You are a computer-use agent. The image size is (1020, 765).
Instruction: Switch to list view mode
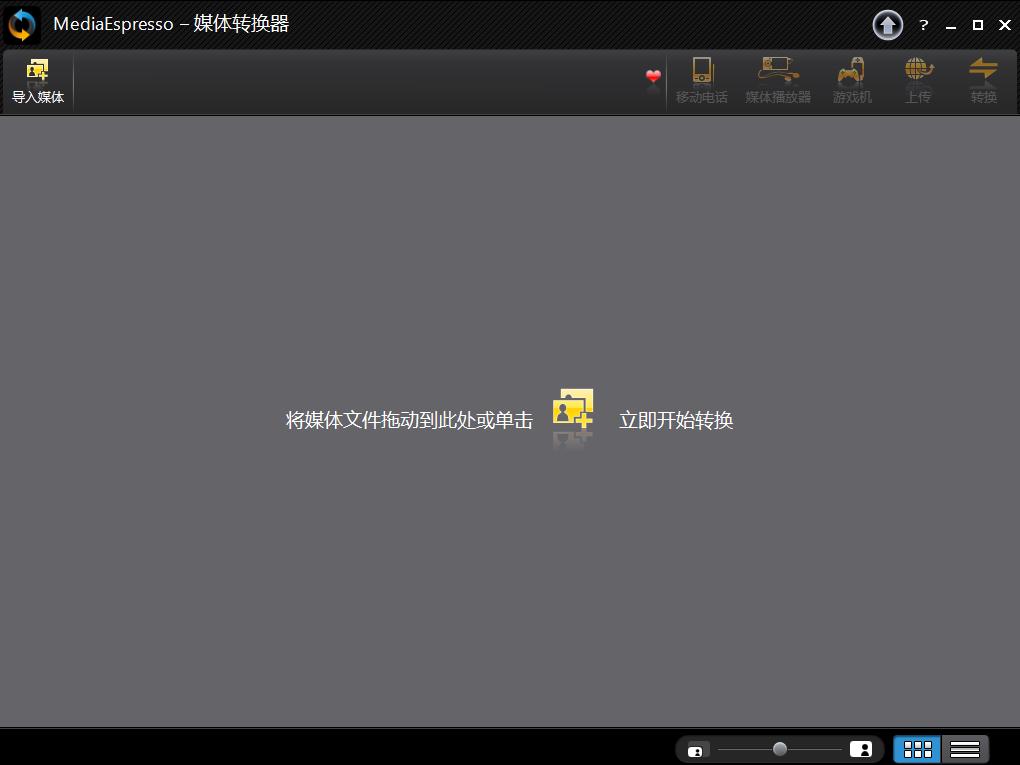coord(964,748)
